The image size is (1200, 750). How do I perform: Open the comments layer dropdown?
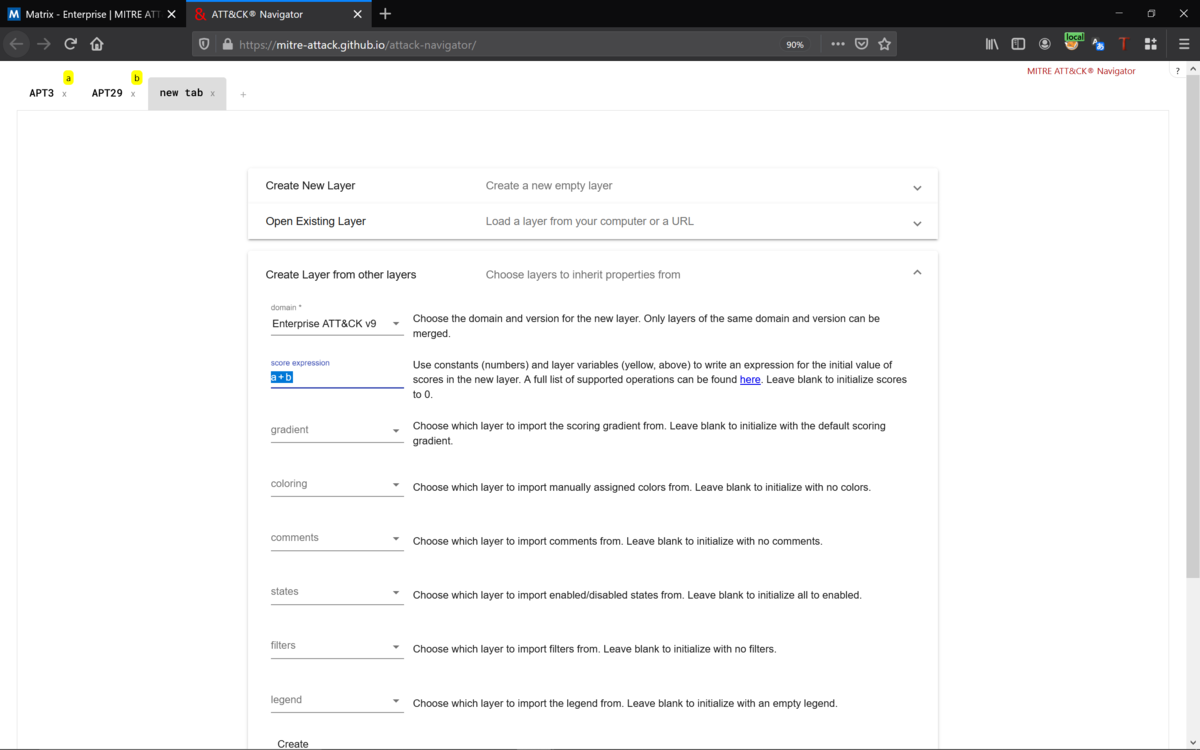(x=337, y=539)
